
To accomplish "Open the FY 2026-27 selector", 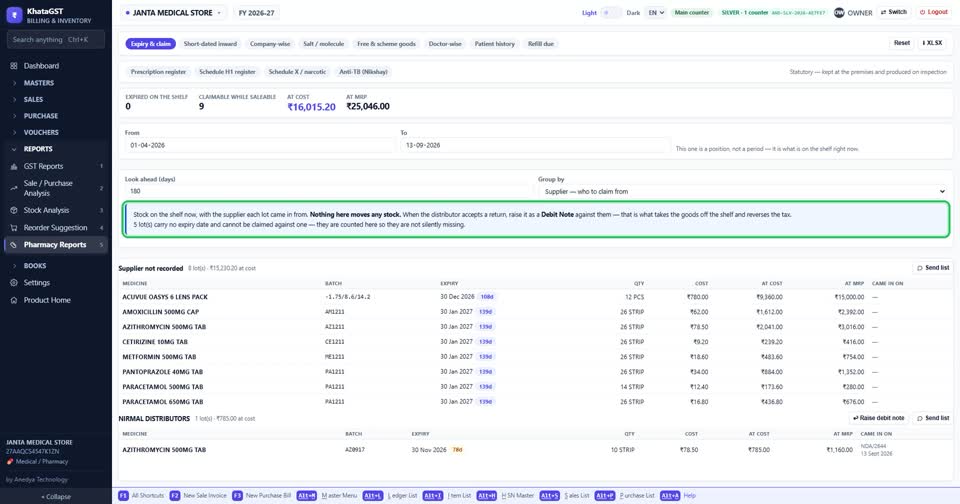I will point(257,12).
